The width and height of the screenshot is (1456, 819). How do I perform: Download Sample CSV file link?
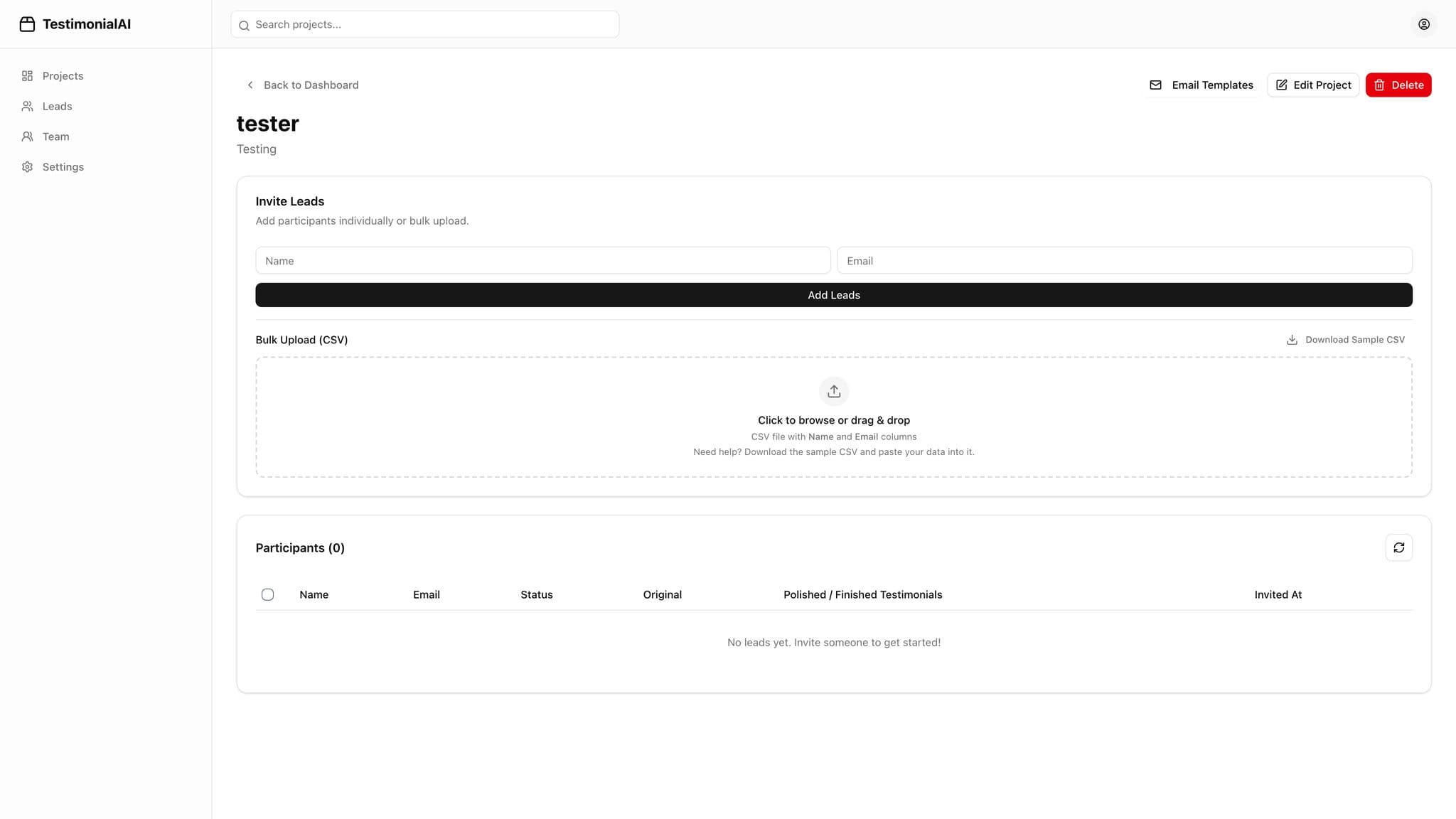pos(1346,340)
